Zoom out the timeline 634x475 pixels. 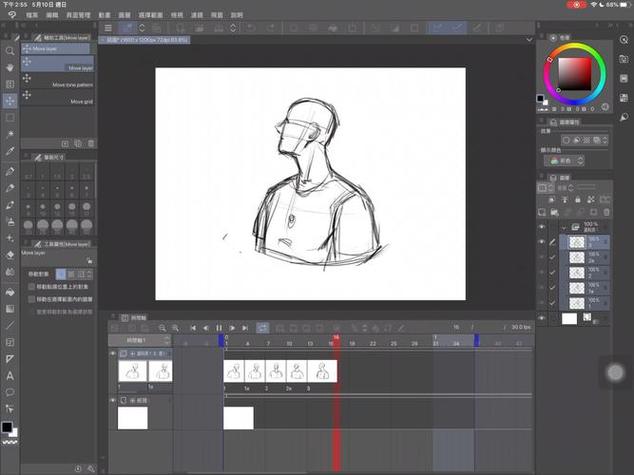tap(162, 328)
